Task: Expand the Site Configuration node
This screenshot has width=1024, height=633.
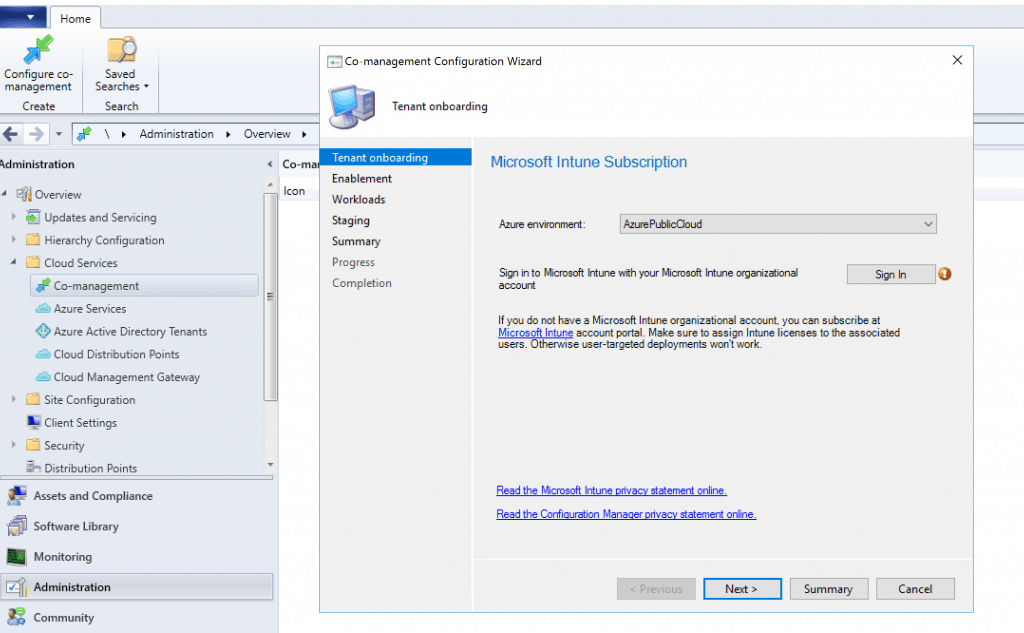Action: point(13,398)
